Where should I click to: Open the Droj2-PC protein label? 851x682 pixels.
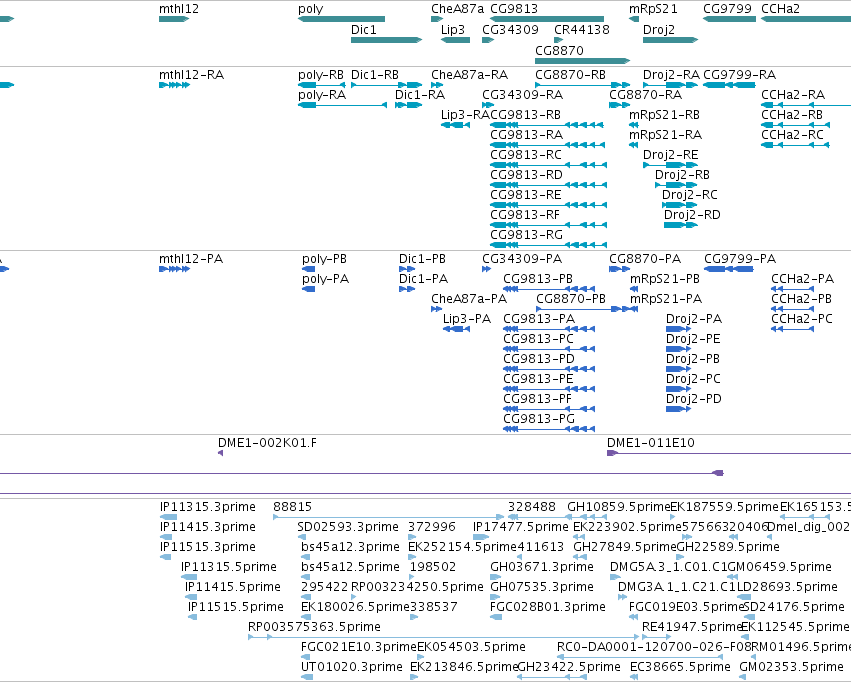click(693, 379)
